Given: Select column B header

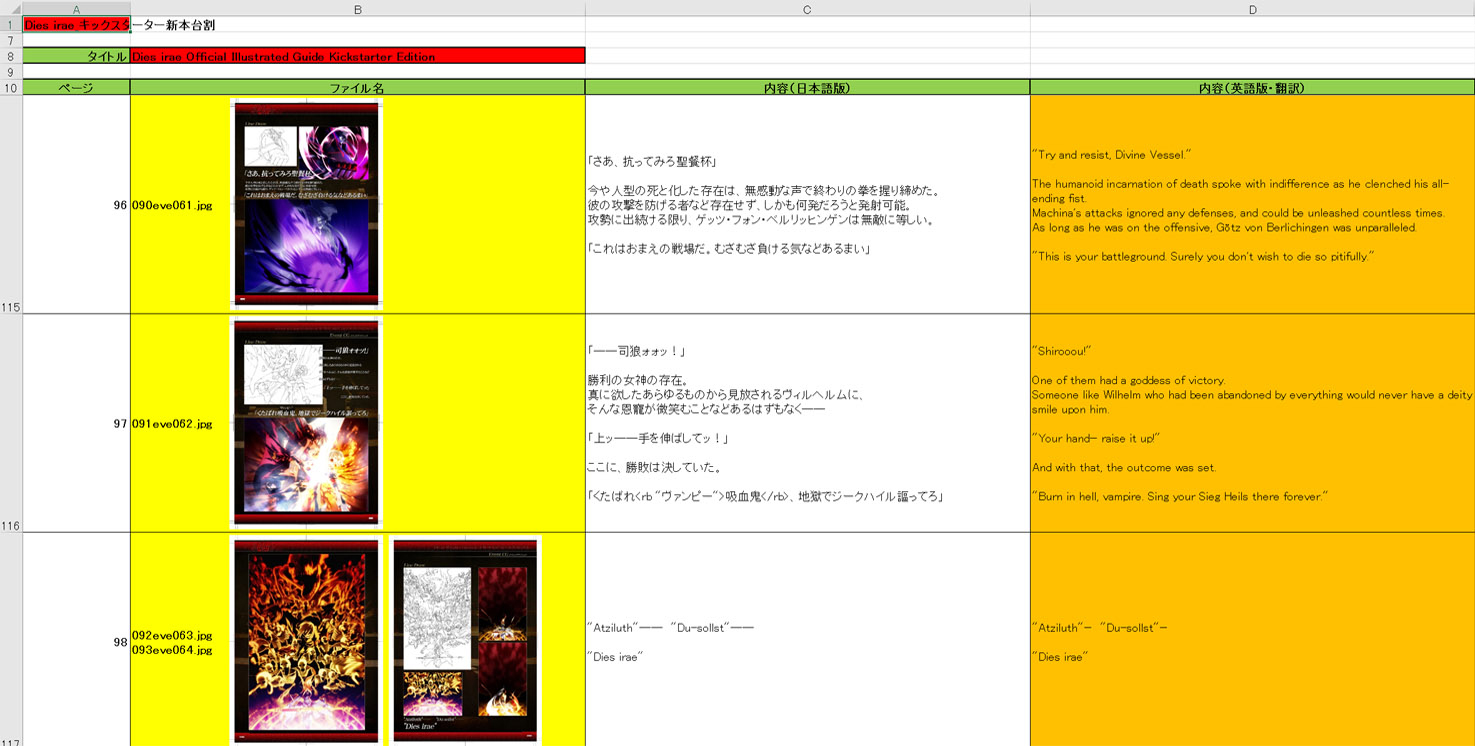Looking at the screenshot, I should point(357,9).
